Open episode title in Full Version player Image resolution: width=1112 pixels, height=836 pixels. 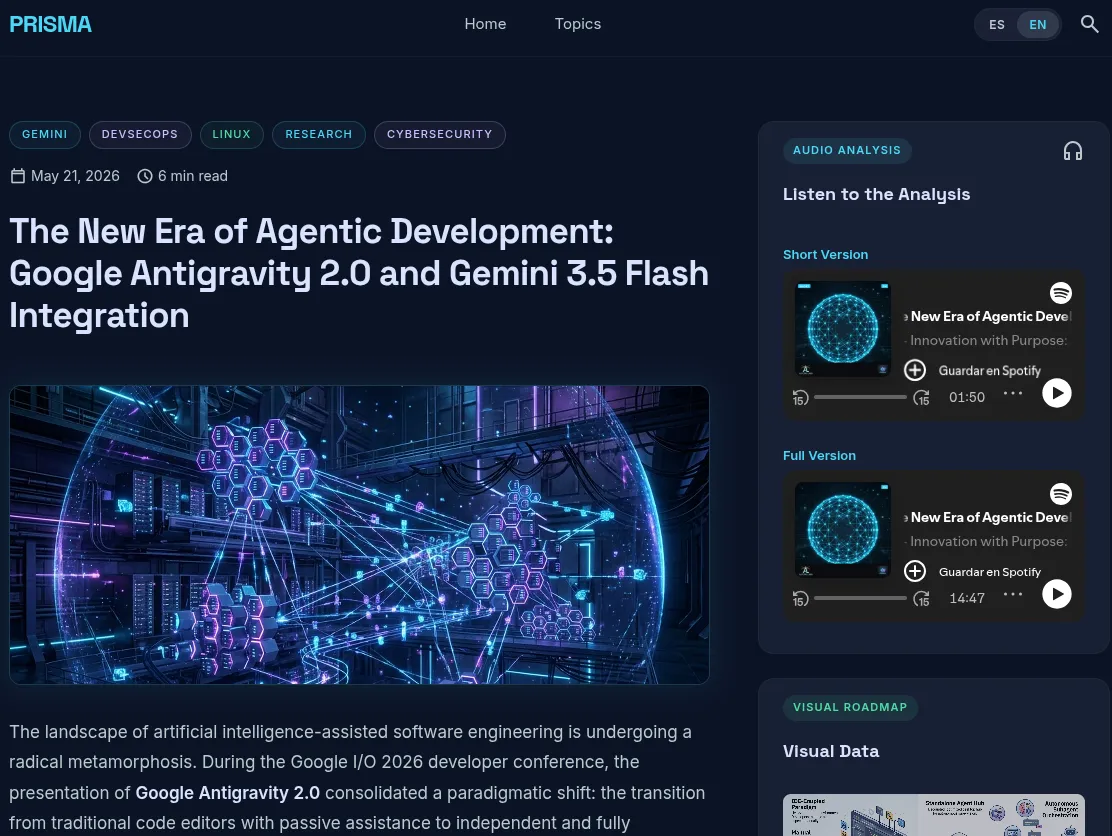(x=988, y=518)
